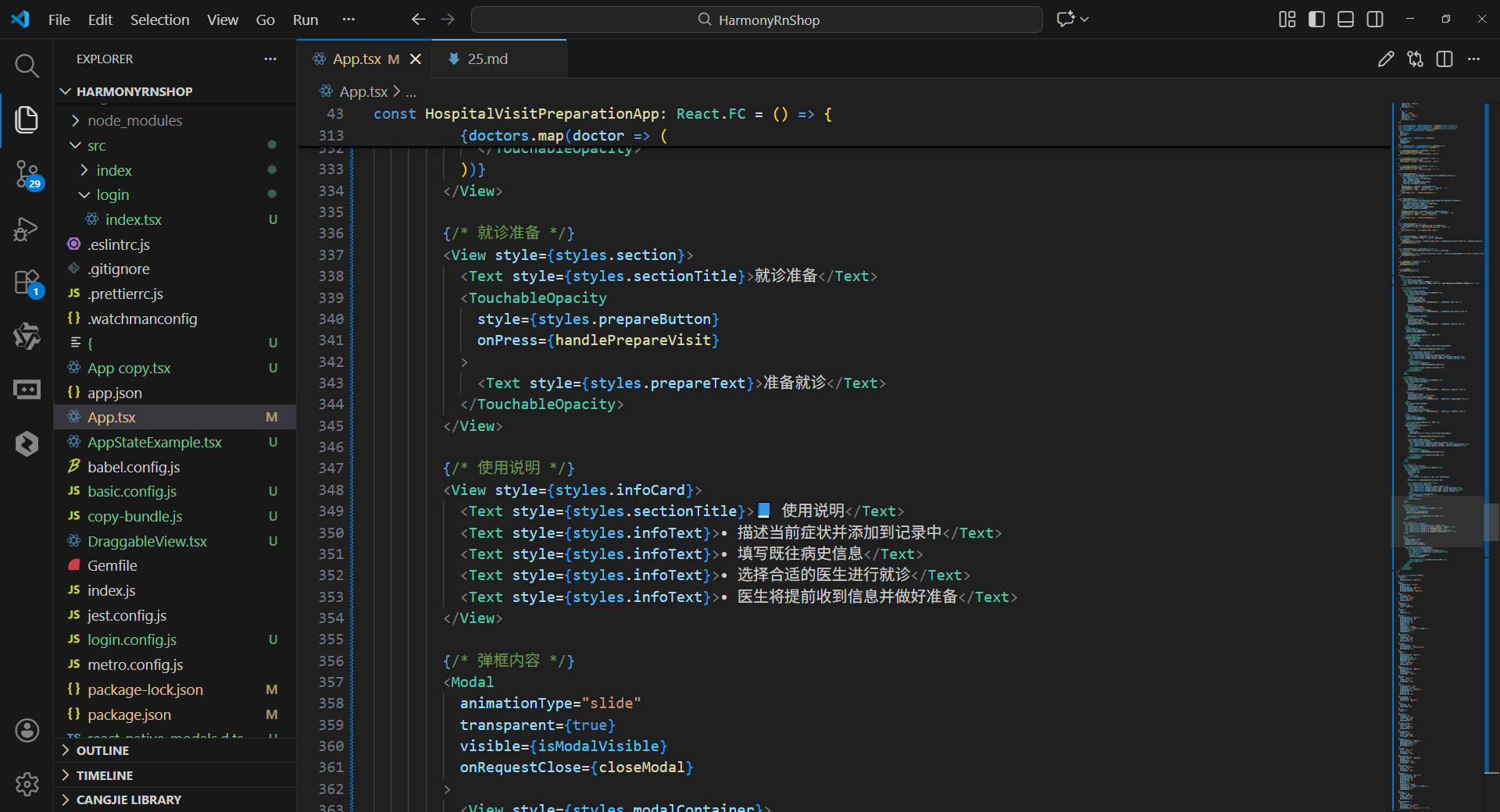The width and height of the screenshot is (1500, 812).
Task: Open package-lock.json file
Action: tap(175, 690)
